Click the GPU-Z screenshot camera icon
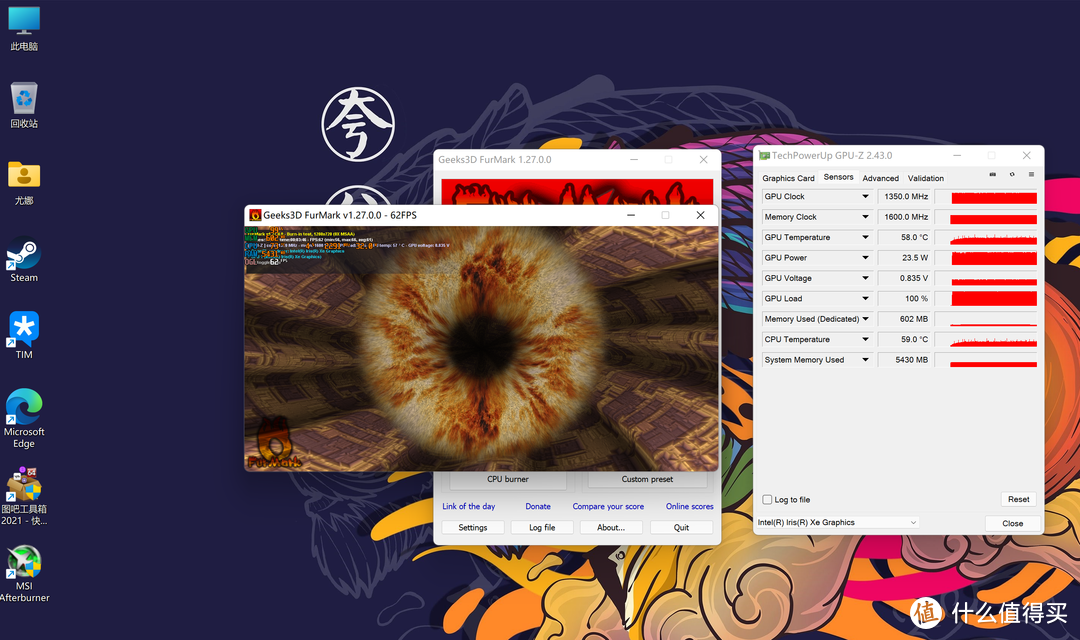The image size is (1080, 640). point(993,175)
